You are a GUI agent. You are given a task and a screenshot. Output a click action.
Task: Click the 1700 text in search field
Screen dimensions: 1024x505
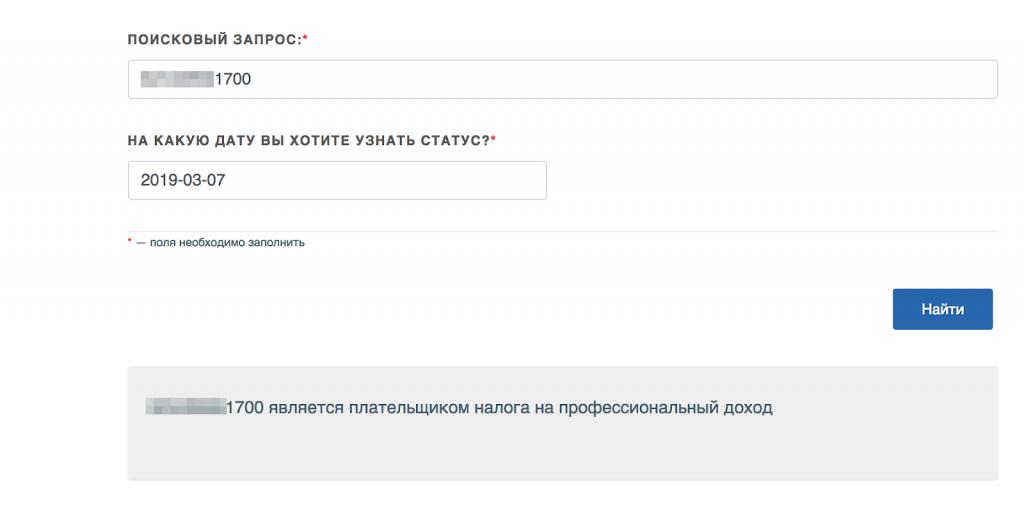(x=233, y=79)
